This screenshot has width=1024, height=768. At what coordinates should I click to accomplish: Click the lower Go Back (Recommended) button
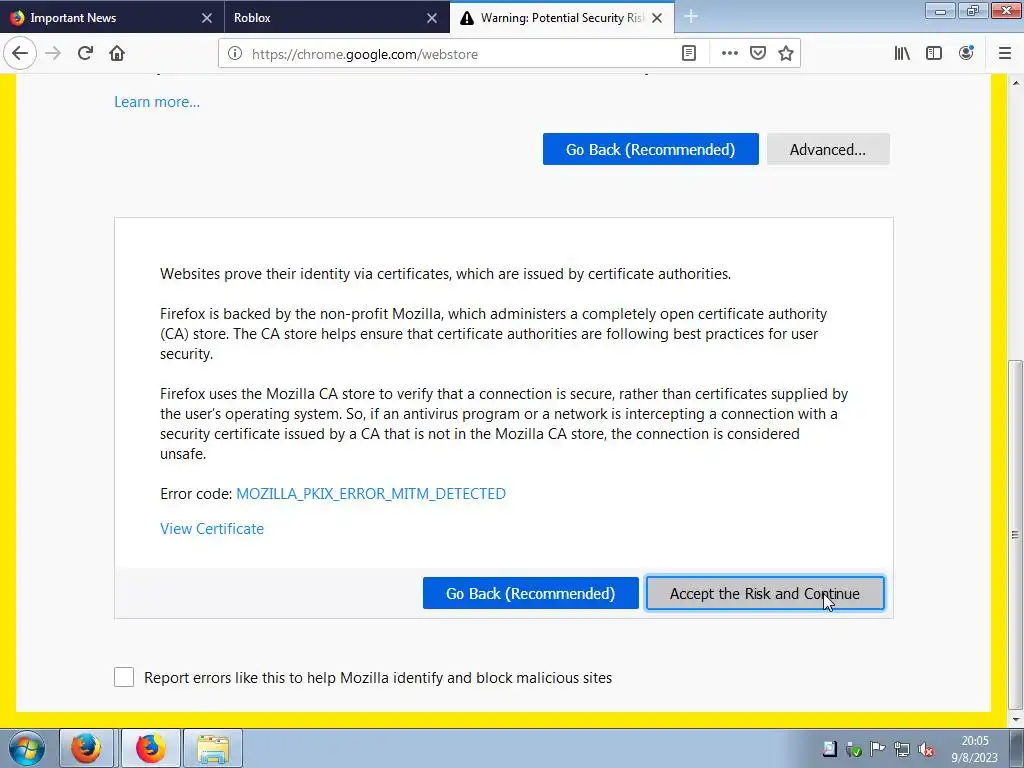click(x=530, y=593)
